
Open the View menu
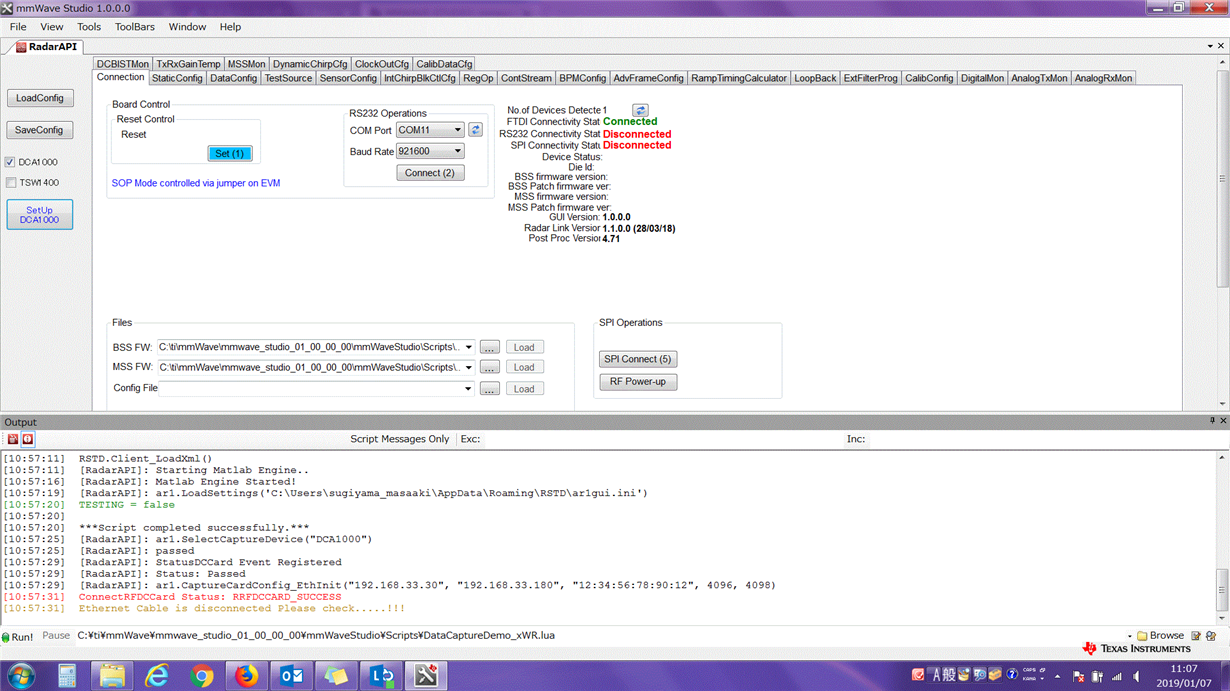click(52, 27)
